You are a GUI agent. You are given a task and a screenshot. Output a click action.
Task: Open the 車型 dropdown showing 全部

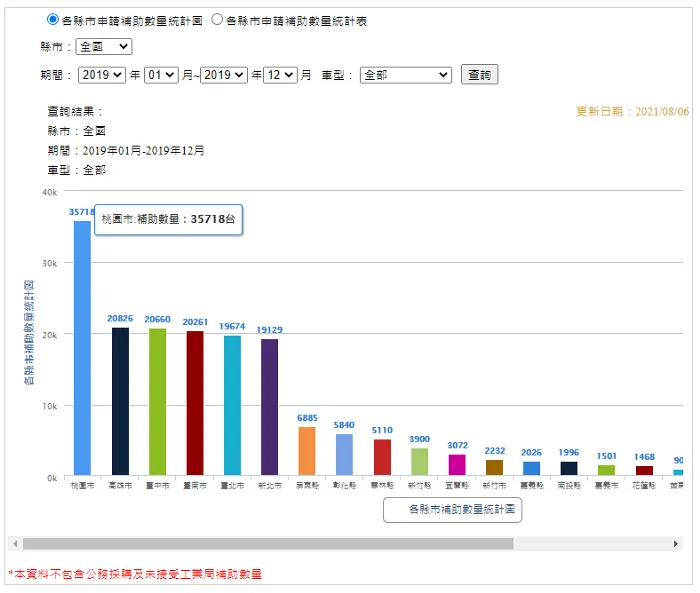[406, 75]
